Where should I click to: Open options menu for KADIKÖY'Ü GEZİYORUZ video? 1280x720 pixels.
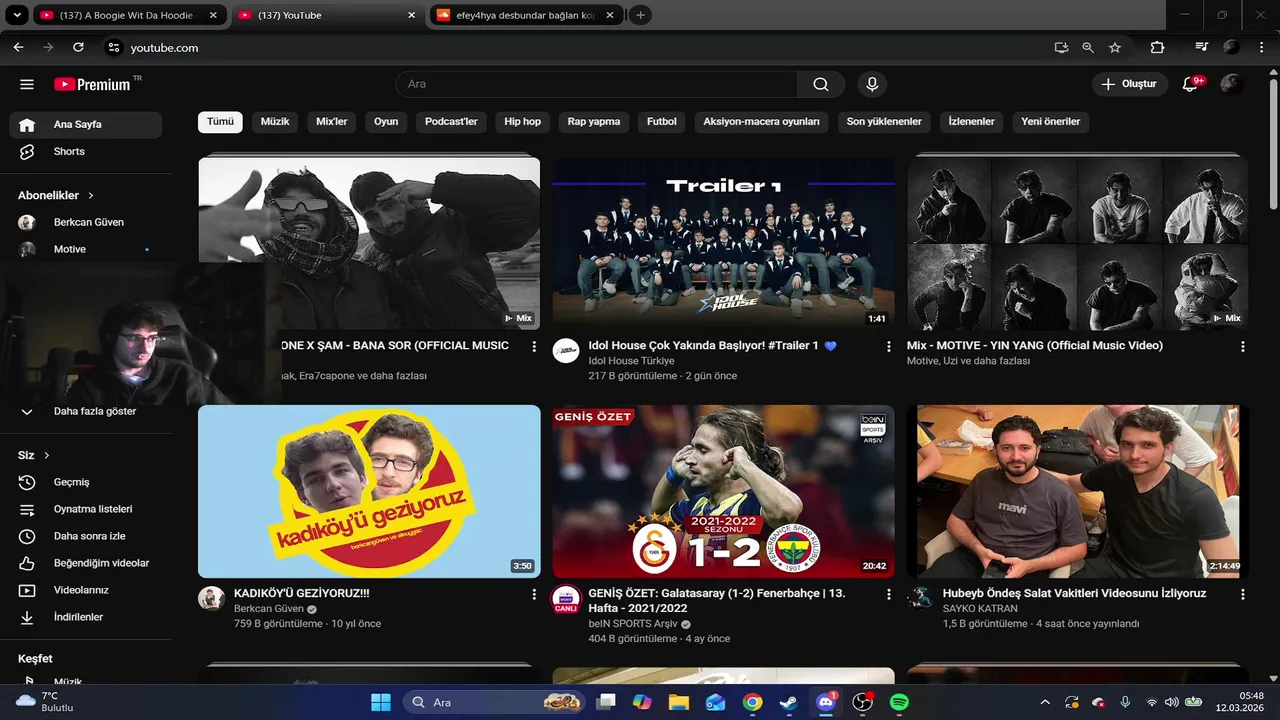click(x=534, y=595)
